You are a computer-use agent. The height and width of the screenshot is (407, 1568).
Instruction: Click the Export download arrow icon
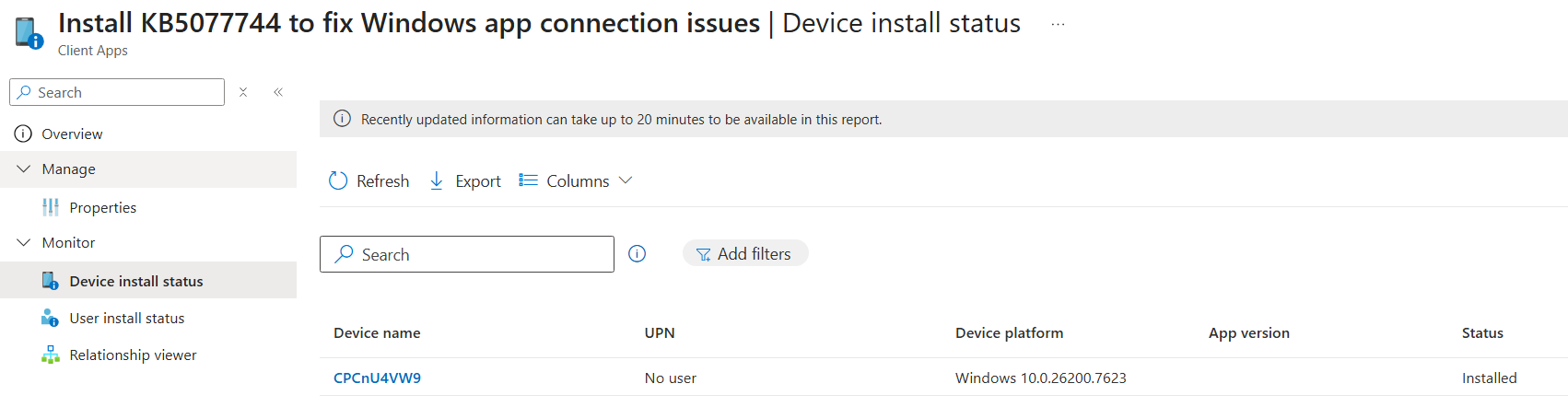[x=437, y=181]
